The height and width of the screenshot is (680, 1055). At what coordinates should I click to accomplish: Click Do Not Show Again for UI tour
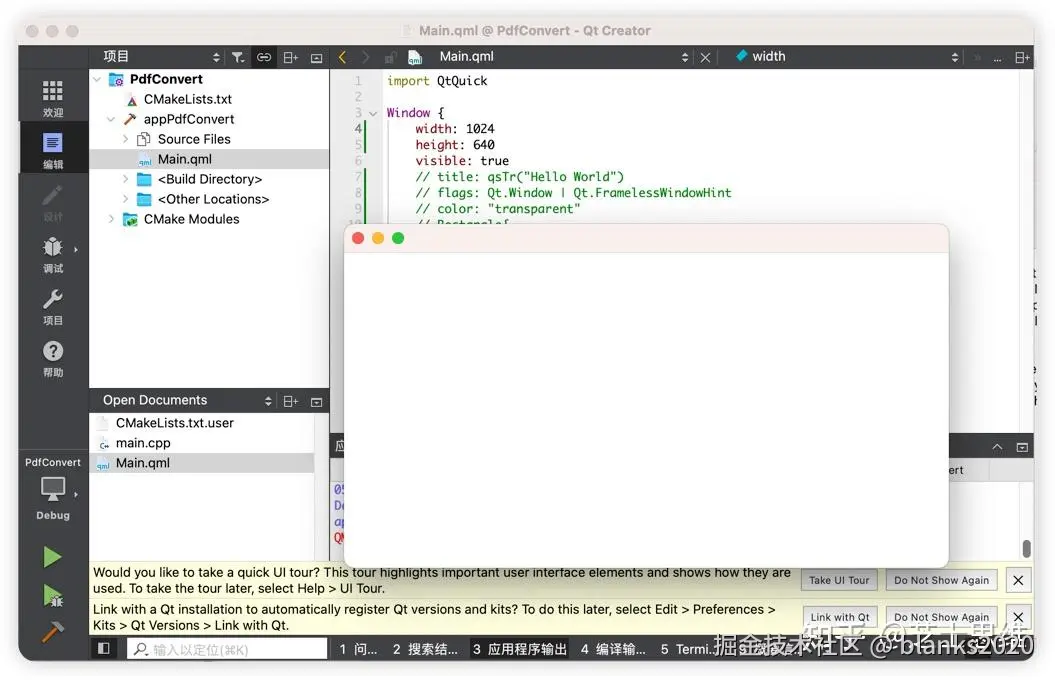click(941, 580)
